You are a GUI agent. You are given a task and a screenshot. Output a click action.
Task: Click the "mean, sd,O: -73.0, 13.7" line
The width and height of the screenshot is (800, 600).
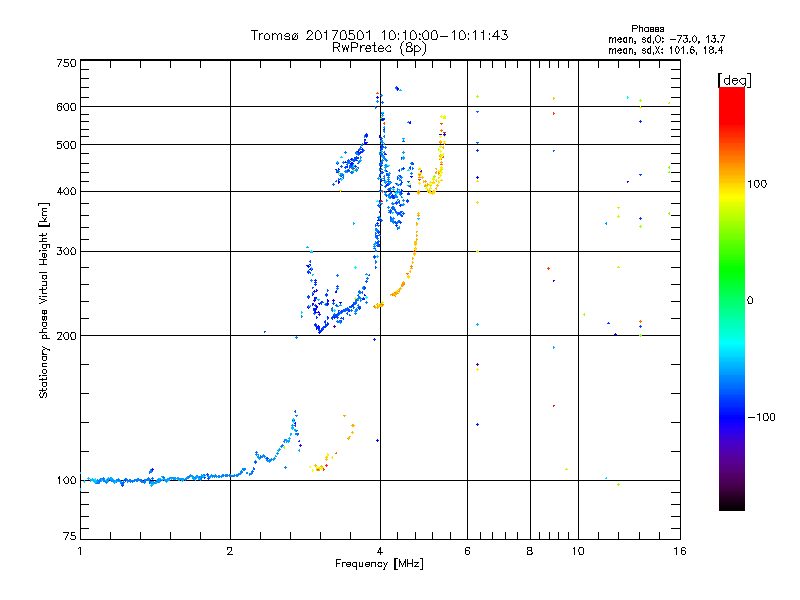[x=666, y=39]
